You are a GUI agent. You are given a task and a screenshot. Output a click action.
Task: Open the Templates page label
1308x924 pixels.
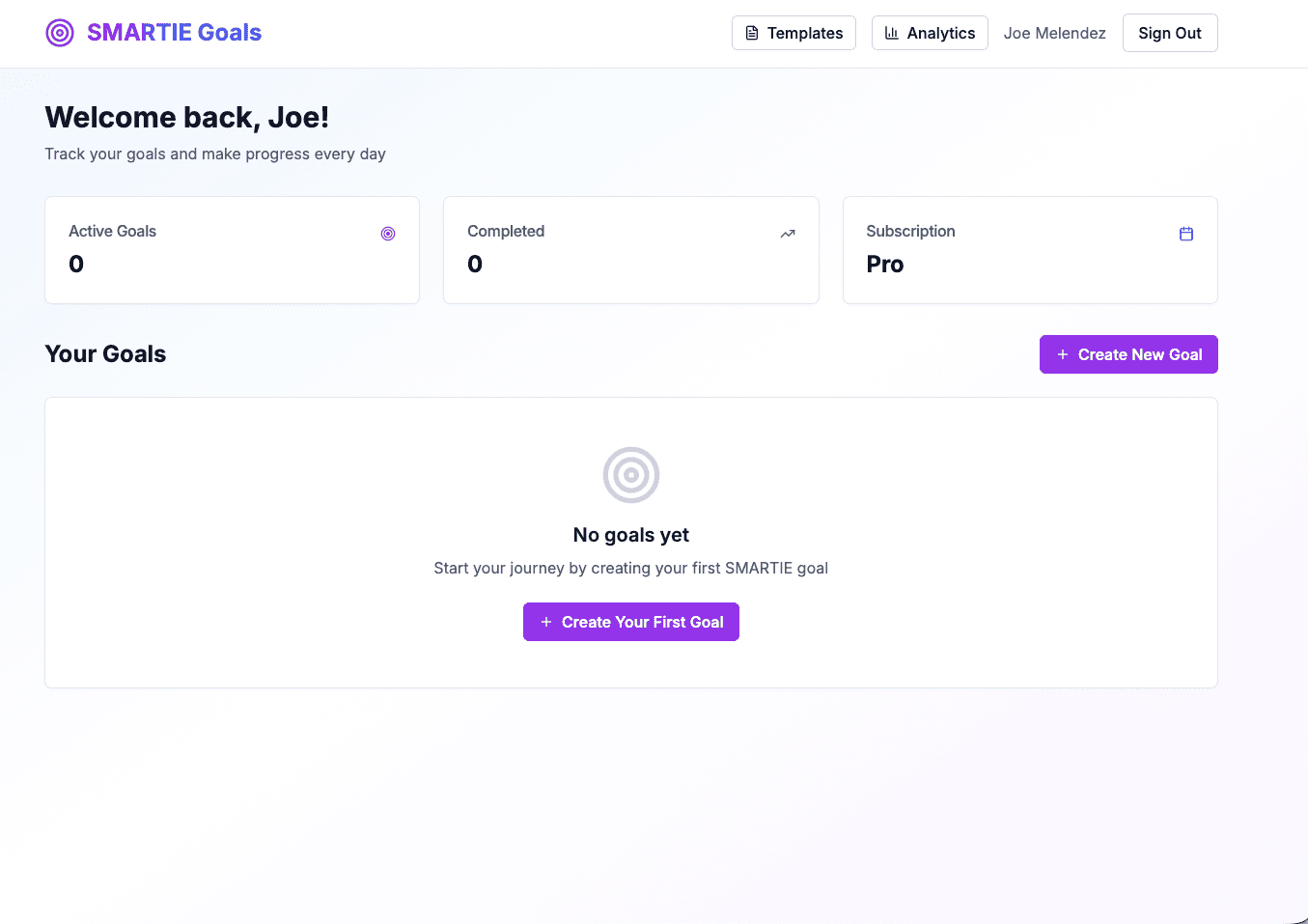click(x=805, y=33)
